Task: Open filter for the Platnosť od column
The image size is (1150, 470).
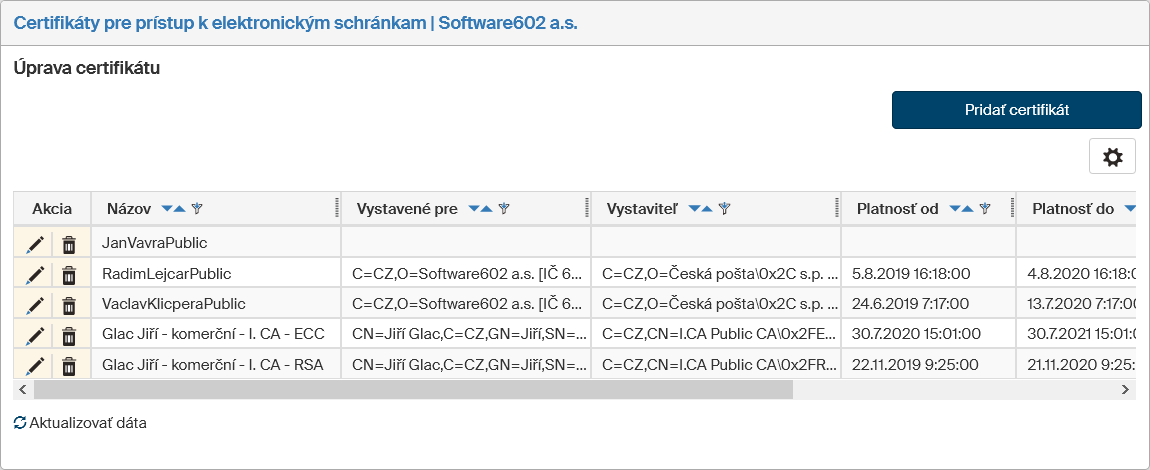Action: [x=985, y=209]
